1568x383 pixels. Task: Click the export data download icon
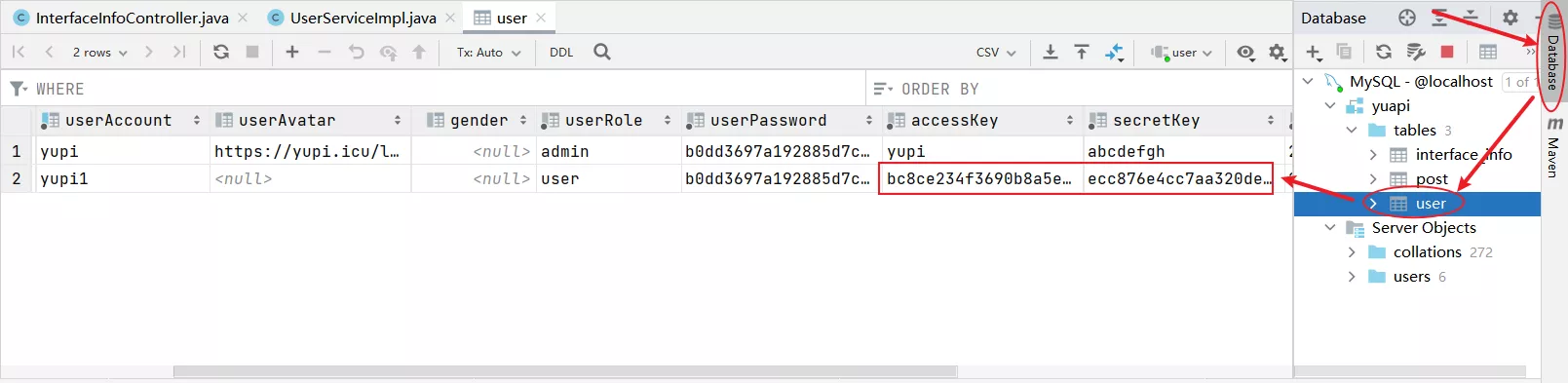1051,52
